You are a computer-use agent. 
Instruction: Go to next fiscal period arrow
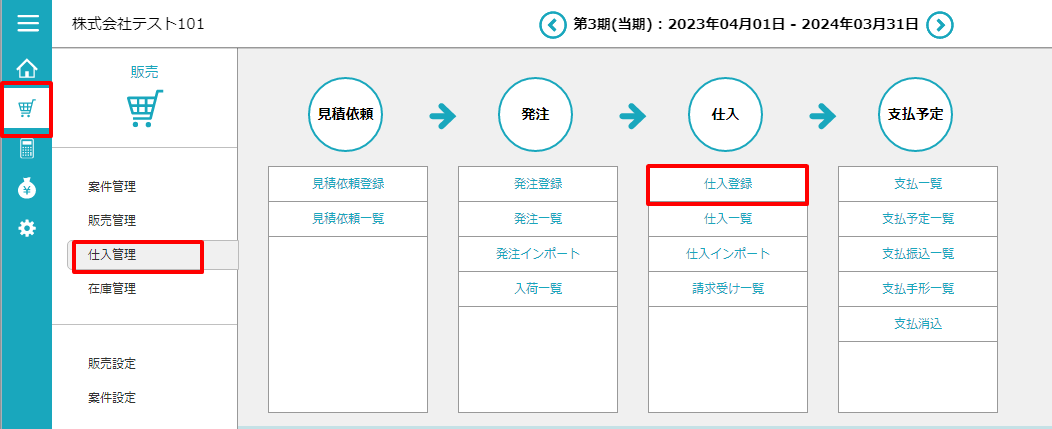click(939, 24)
